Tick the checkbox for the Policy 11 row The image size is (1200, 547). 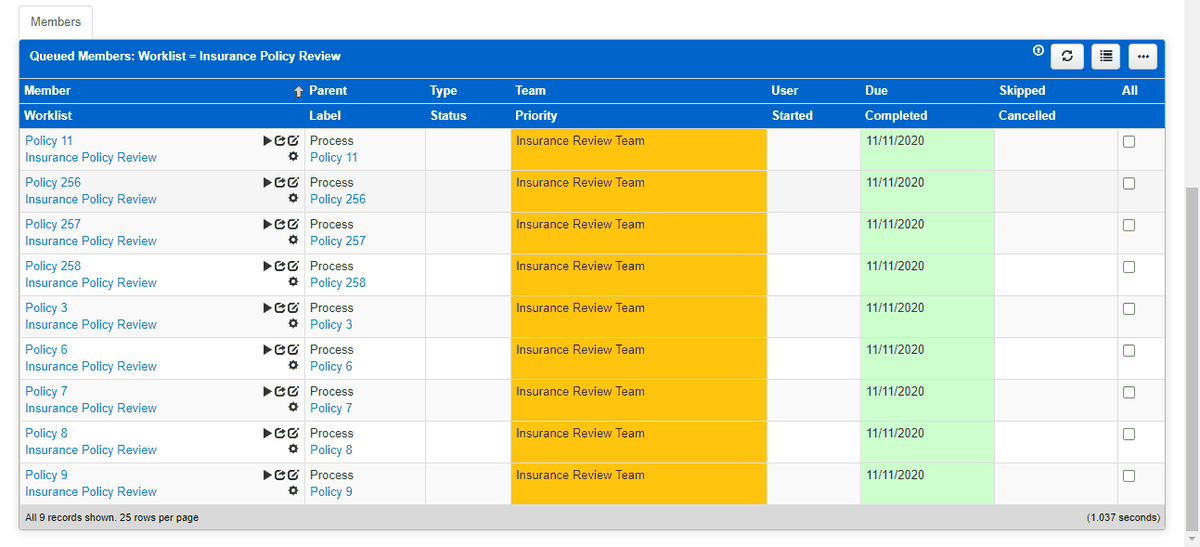pos(1129,142)
